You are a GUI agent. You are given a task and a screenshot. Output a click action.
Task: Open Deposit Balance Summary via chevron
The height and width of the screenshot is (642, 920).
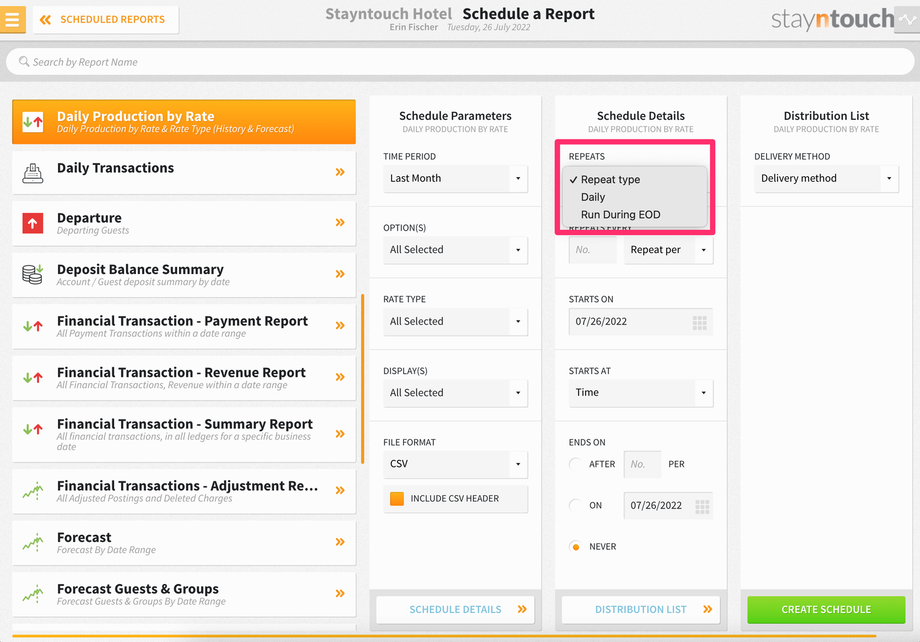point(340,274)
